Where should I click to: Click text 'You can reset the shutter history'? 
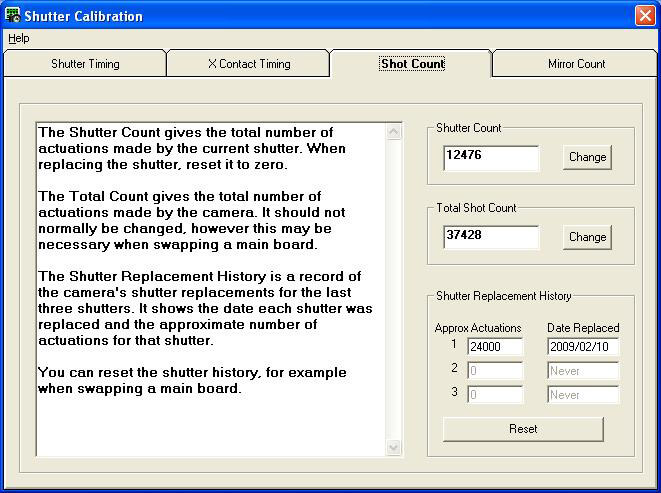pyautogui.click(x=150, y=373)
